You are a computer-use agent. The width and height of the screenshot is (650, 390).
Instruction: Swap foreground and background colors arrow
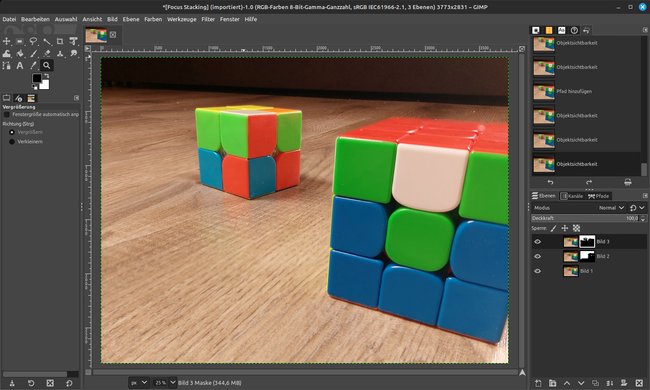click(47, 76)
